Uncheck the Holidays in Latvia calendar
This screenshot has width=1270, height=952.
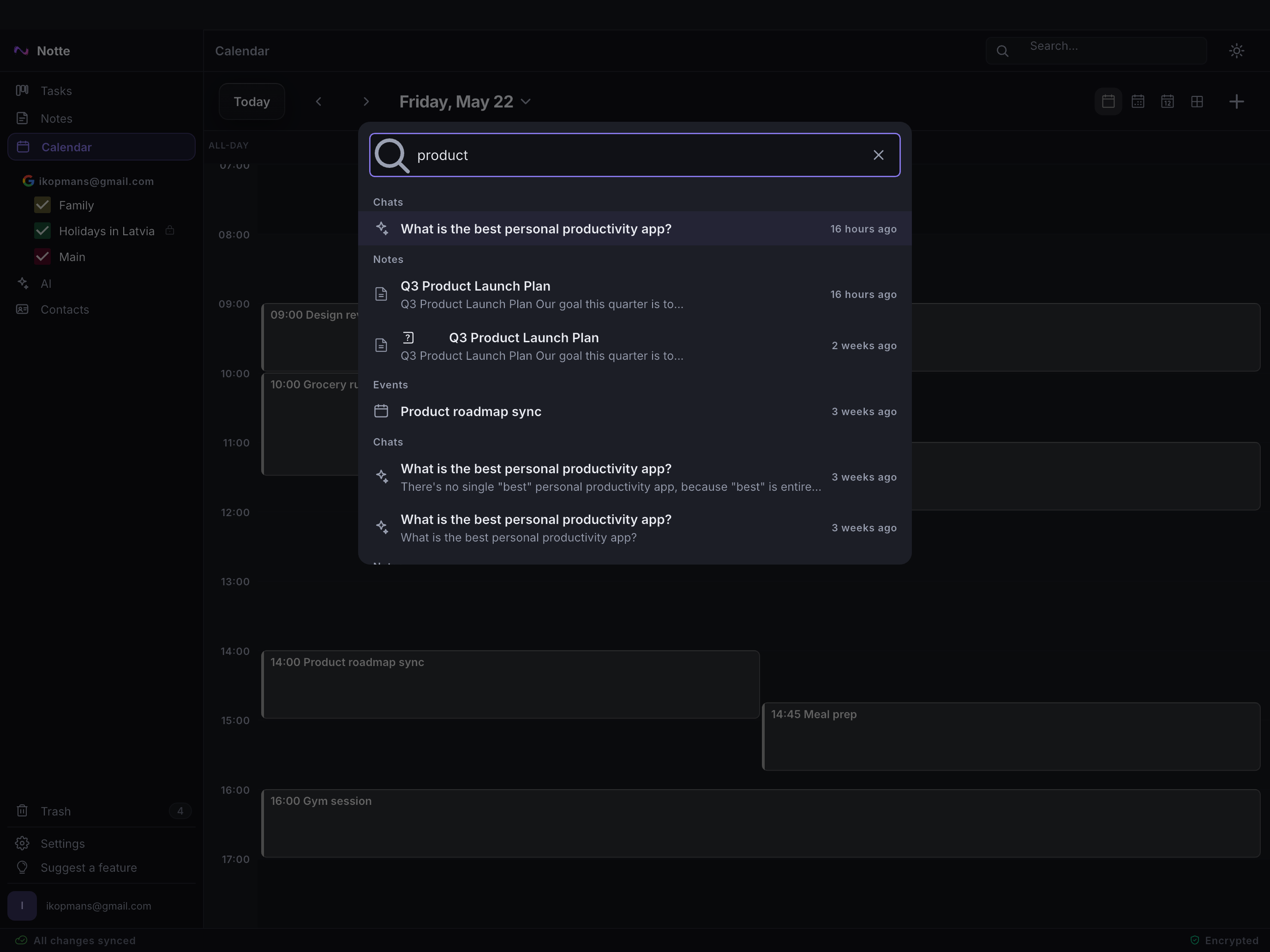point(42,231)
